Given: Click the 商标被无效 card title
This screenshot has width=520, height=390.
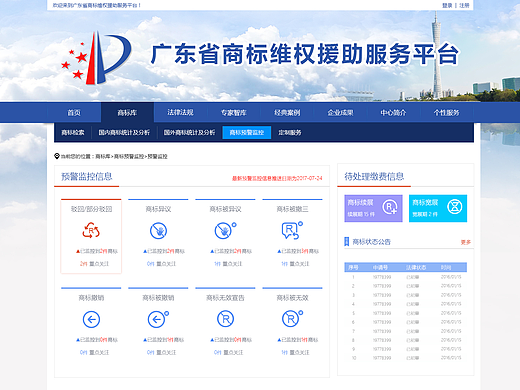Looking at the screenshot, I should (292, 298).
